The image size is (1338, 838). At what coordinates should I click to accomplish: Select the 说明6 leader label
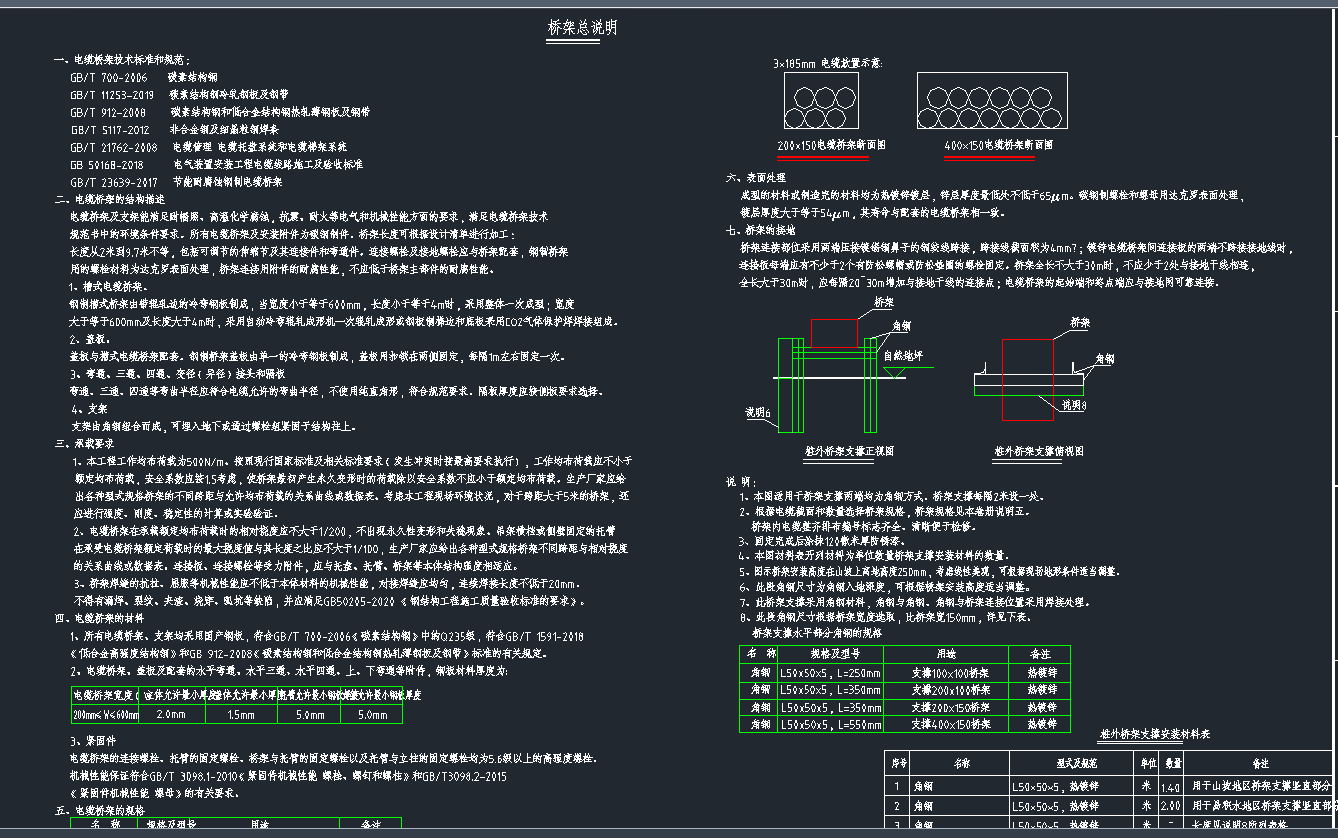[758, 411]
